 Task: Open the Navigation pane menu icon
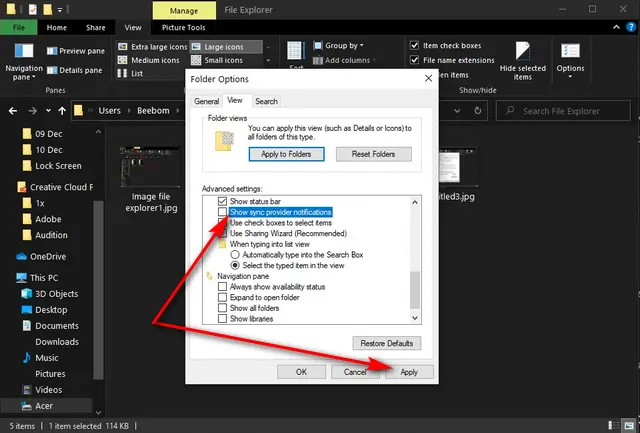pos(24,51)
